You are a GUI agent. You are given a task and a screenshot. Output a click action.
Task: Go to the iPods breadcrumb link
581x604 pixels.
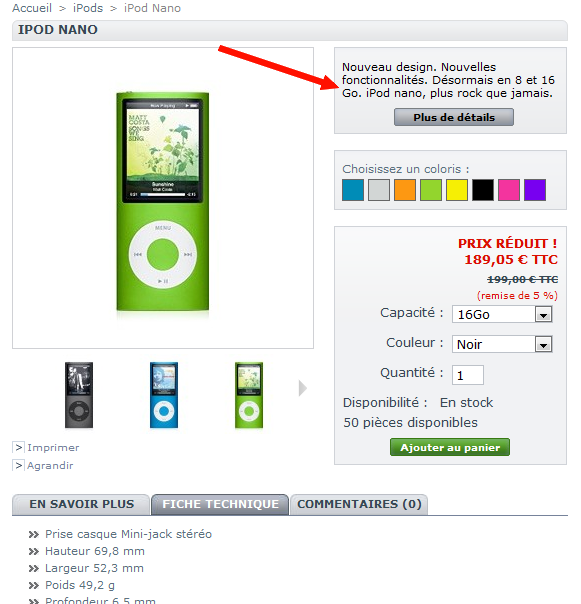click(x=88, y=8)
